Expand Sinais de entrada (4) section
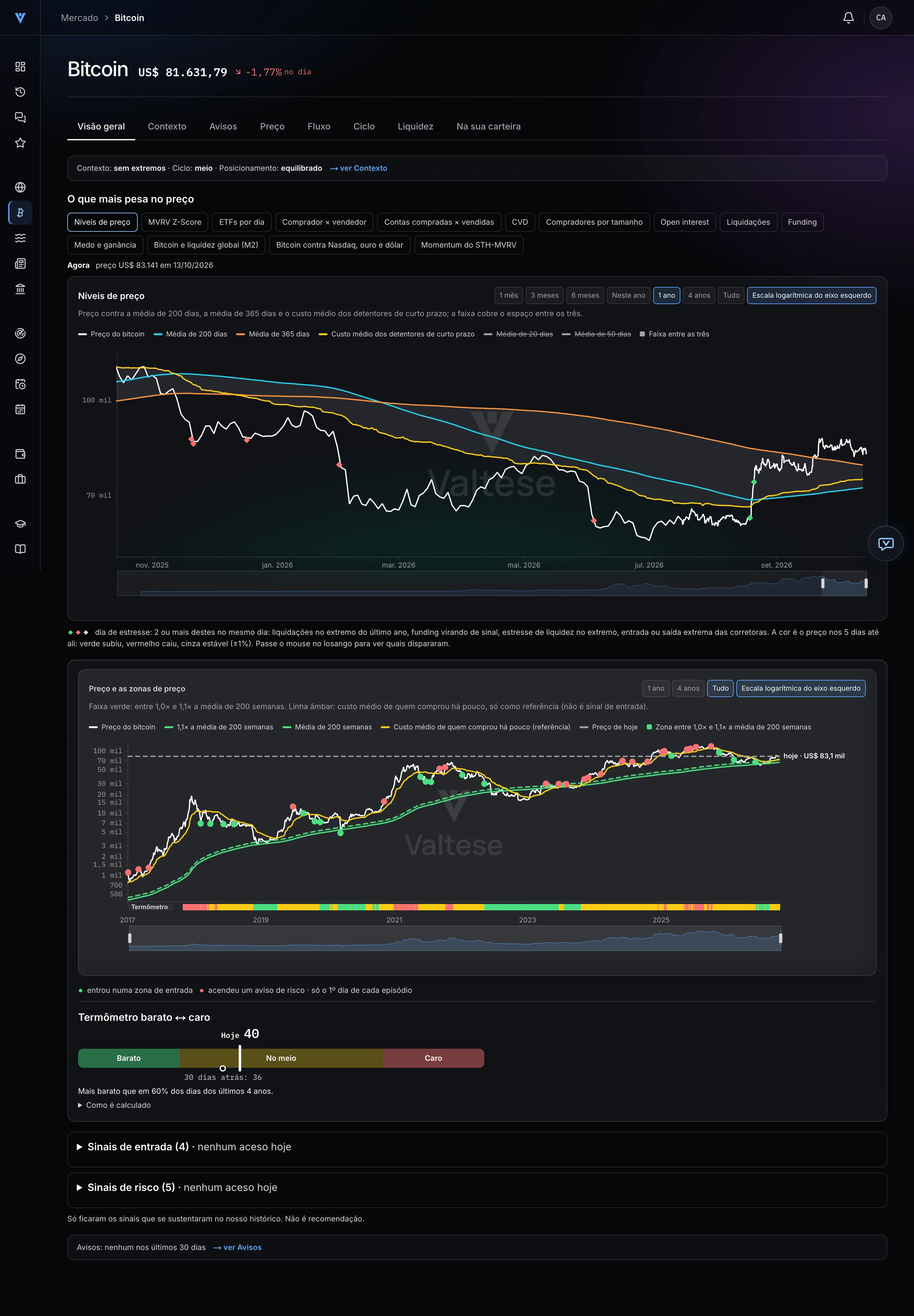Screen dimensions: 914x1316 (184, 1147)
